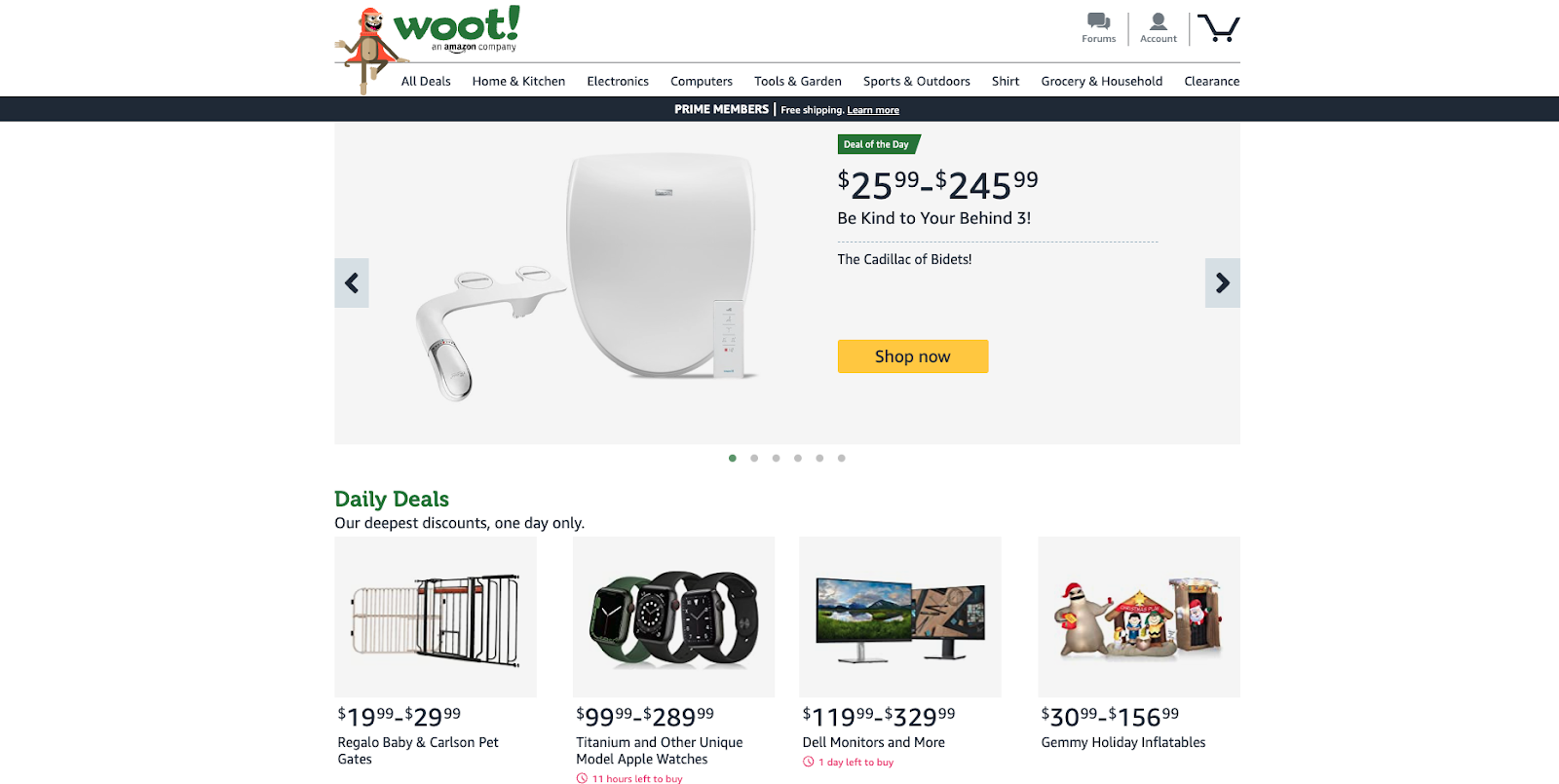
Task: Click the Shop now button
Action: (x=912, y=355)
